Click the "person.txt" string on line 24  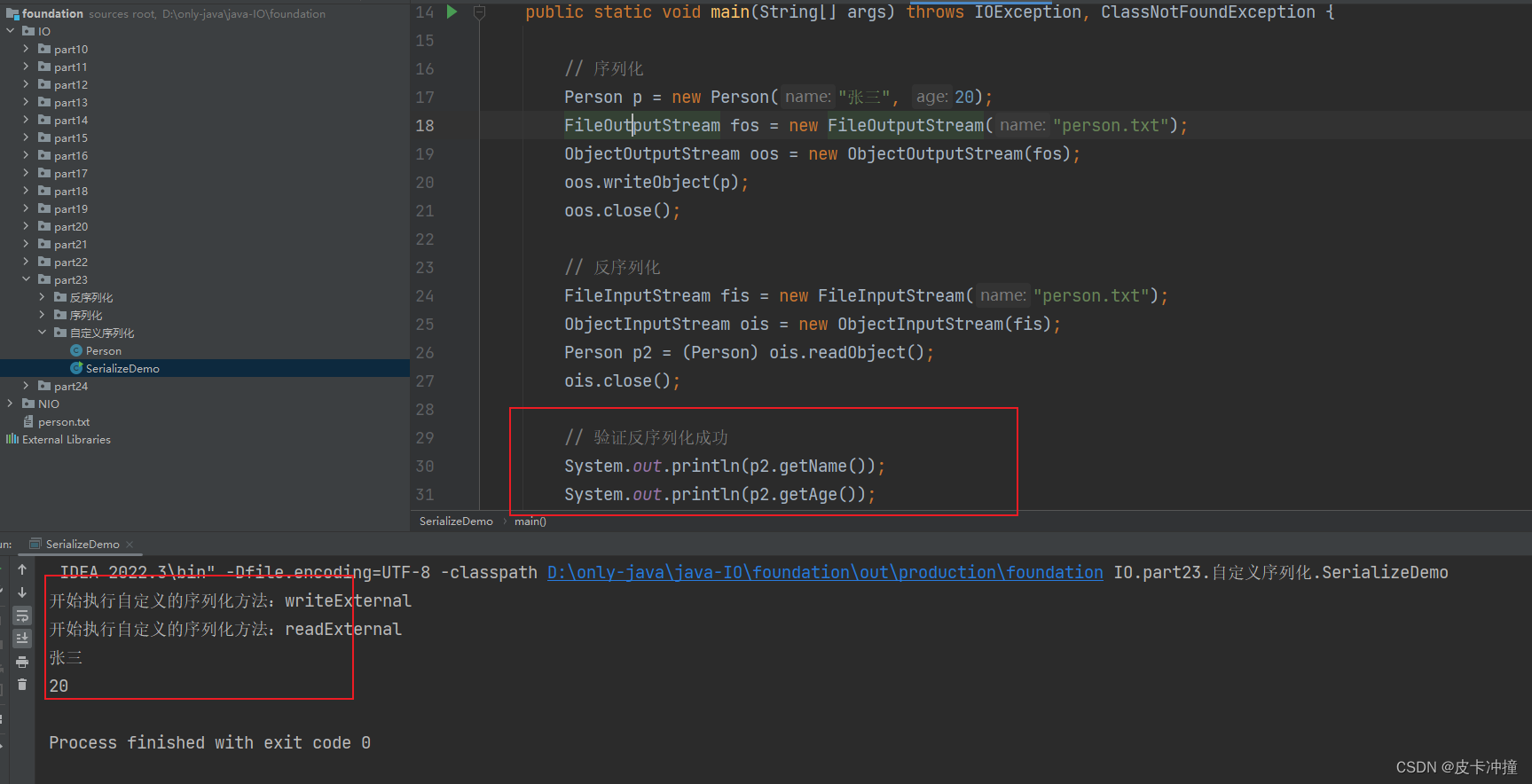point(1091,296)
